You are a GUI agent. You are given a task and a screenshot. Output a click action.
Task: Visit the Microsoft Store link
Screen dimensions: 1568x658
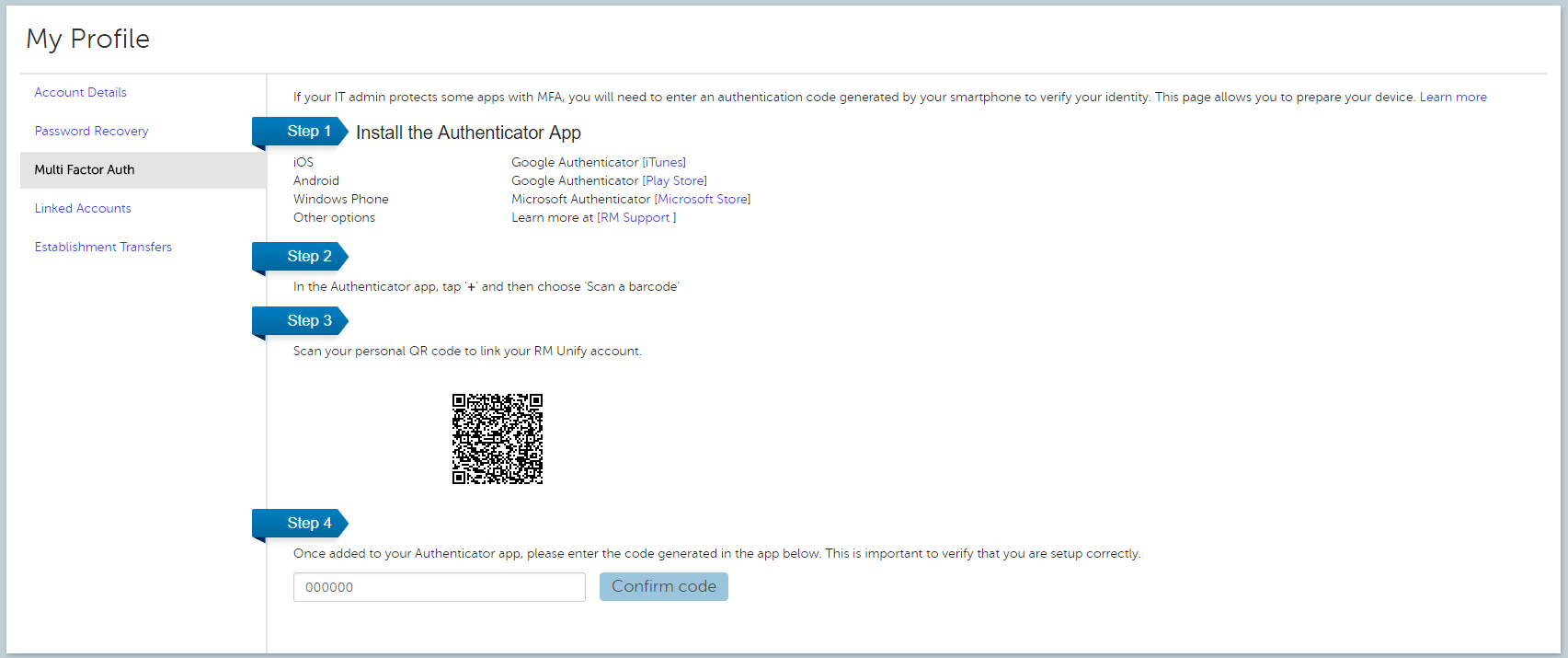click(703, 199)
